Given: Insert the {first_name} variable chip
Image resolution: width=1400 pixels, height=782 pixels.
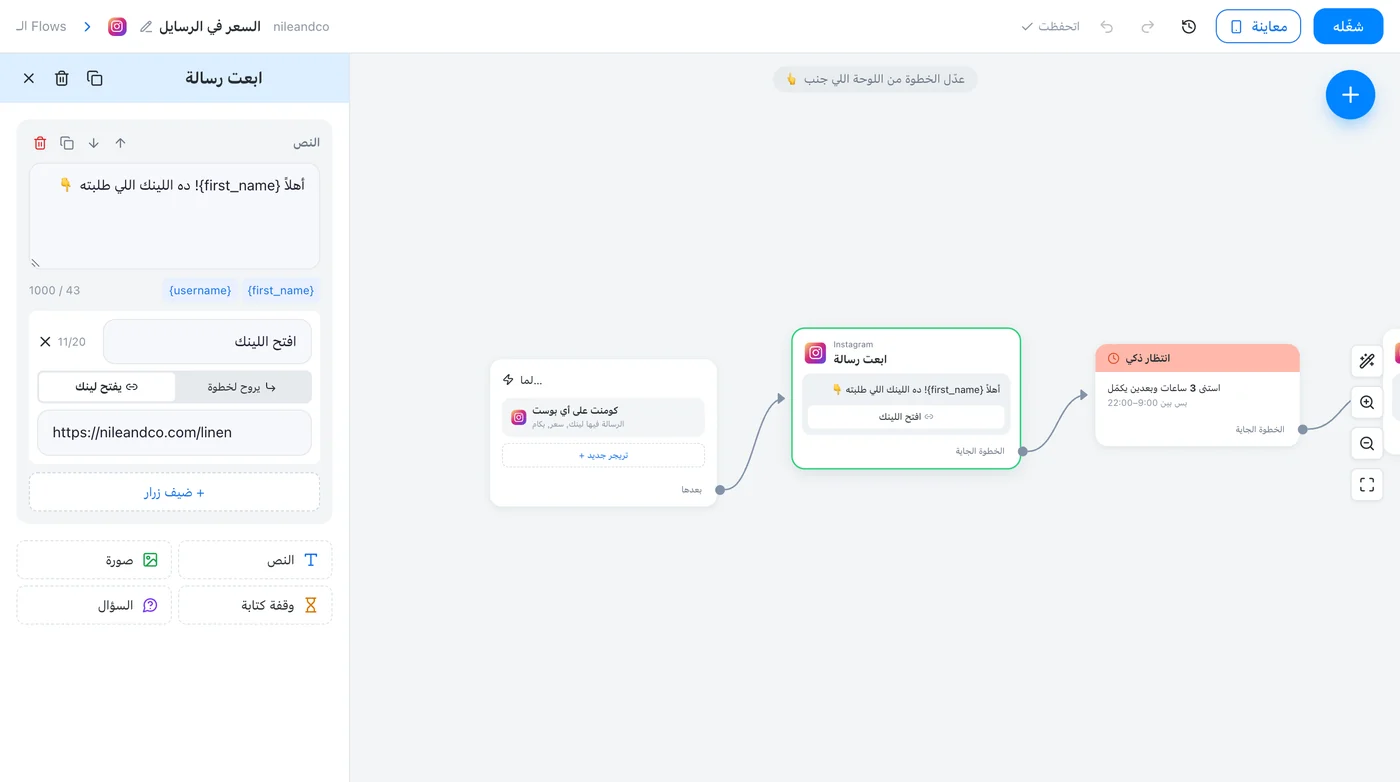Looking at the screenshot, I should coord(281,290).
